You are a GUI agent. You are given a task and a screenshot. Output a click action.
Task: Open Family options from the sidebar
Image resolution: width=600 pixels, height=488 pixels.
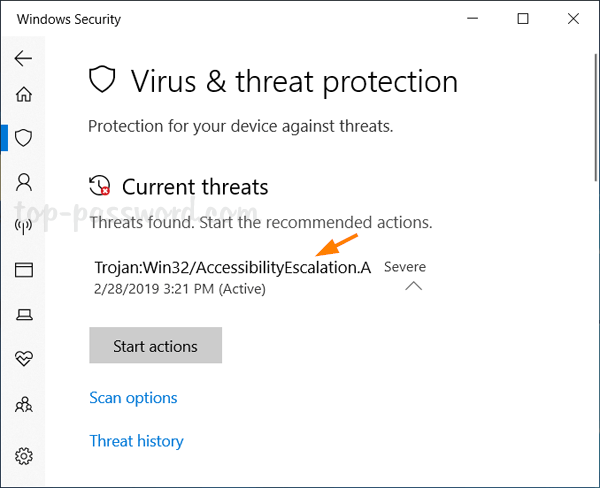[24, 404]
